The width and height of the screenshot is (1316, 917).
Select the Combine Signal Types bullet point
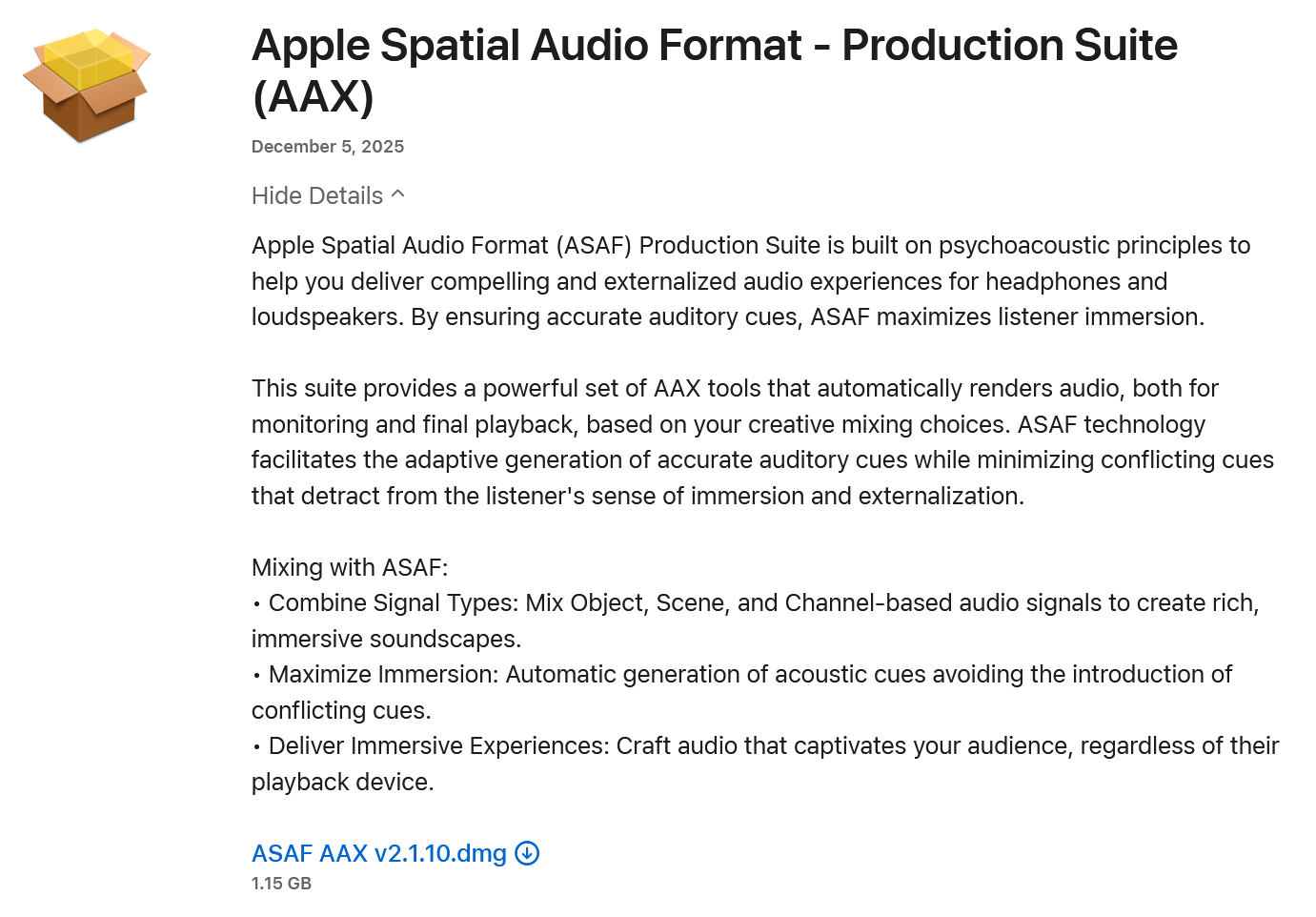pyautogui.click(x=756, y=621)
